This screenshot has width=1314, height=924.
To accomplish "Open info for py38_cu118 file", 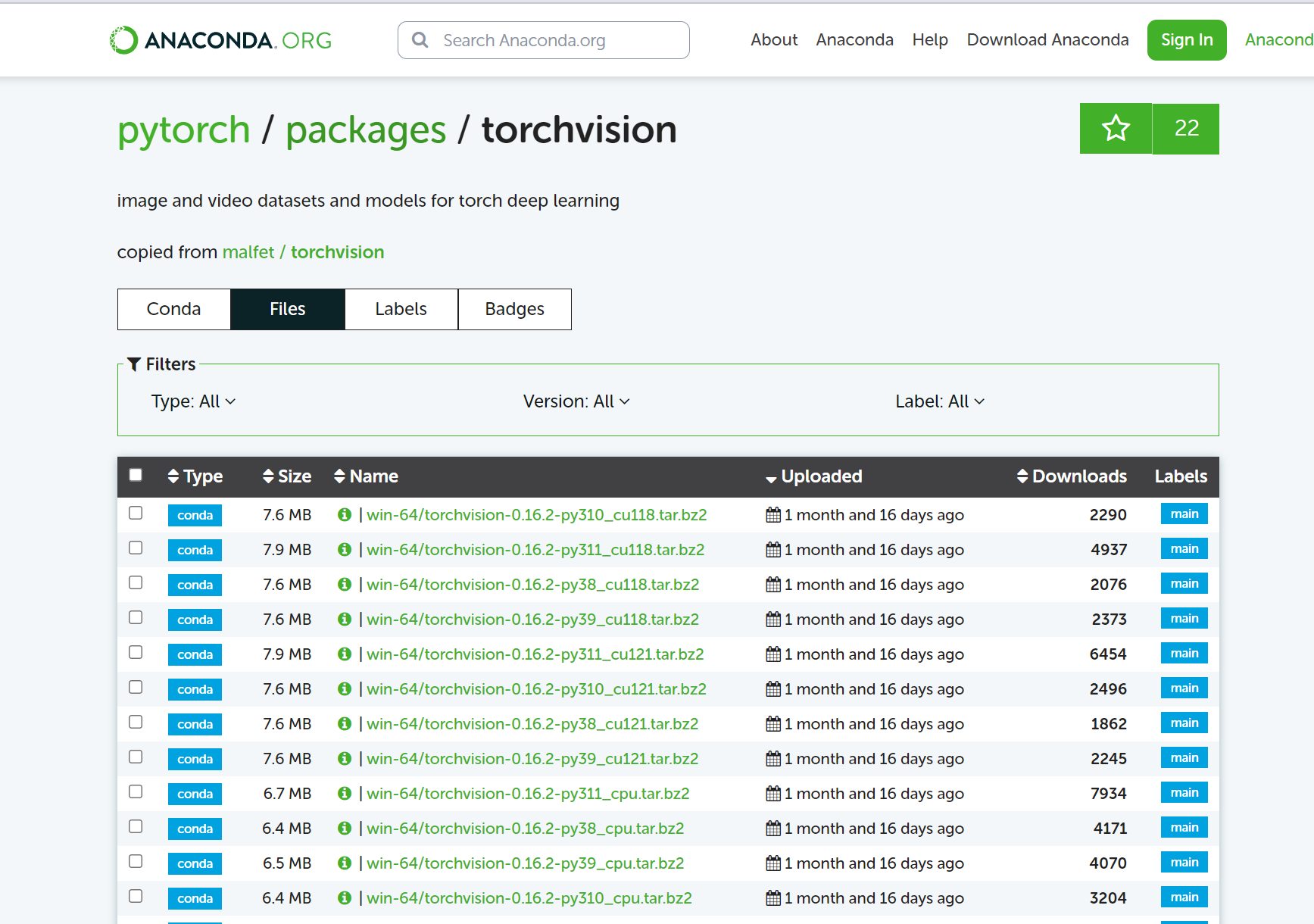I will pyautogui.click(x=345, y=585).
